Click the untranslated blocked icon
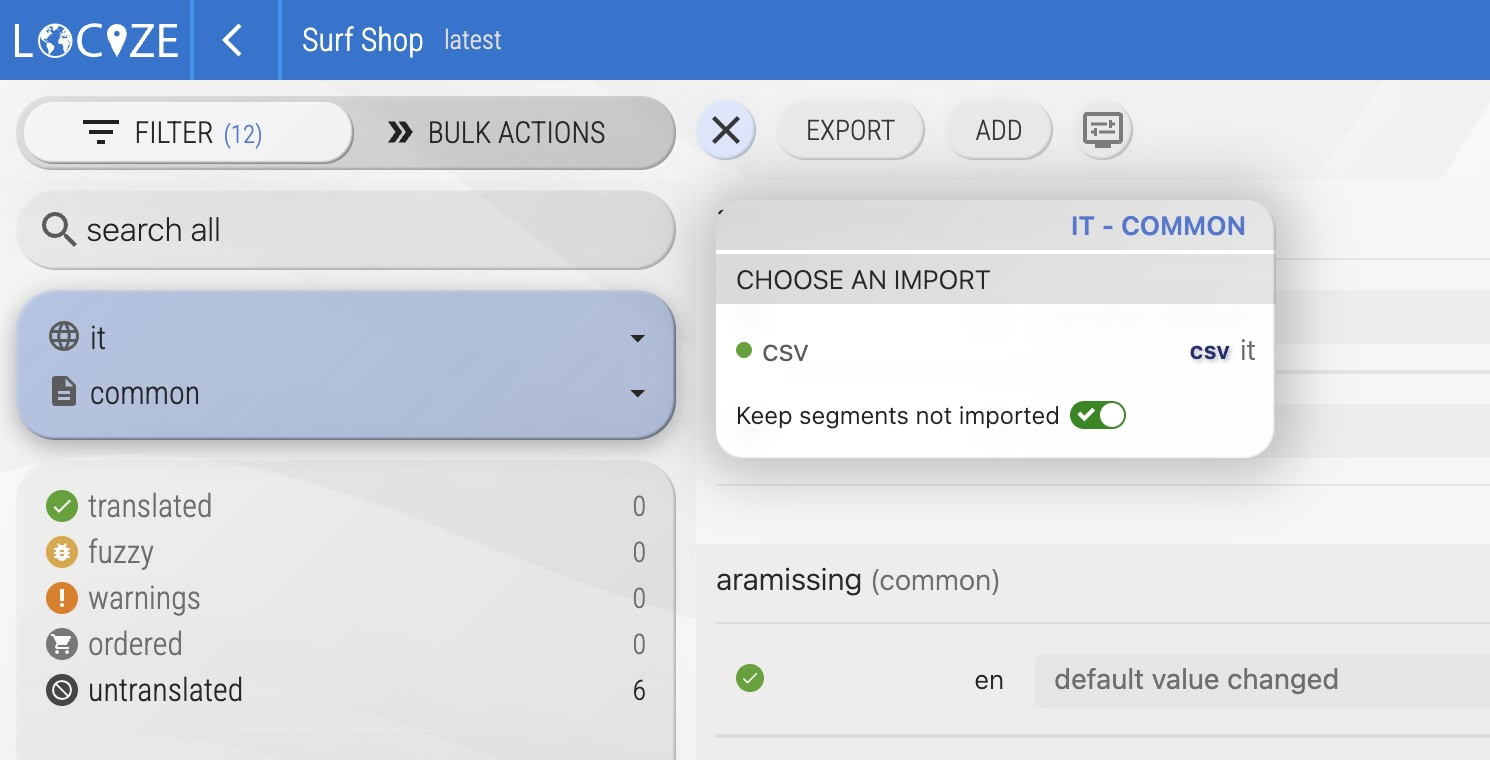Image resolution: width=1490 pixels, height=760 pixels. point(62,690)
